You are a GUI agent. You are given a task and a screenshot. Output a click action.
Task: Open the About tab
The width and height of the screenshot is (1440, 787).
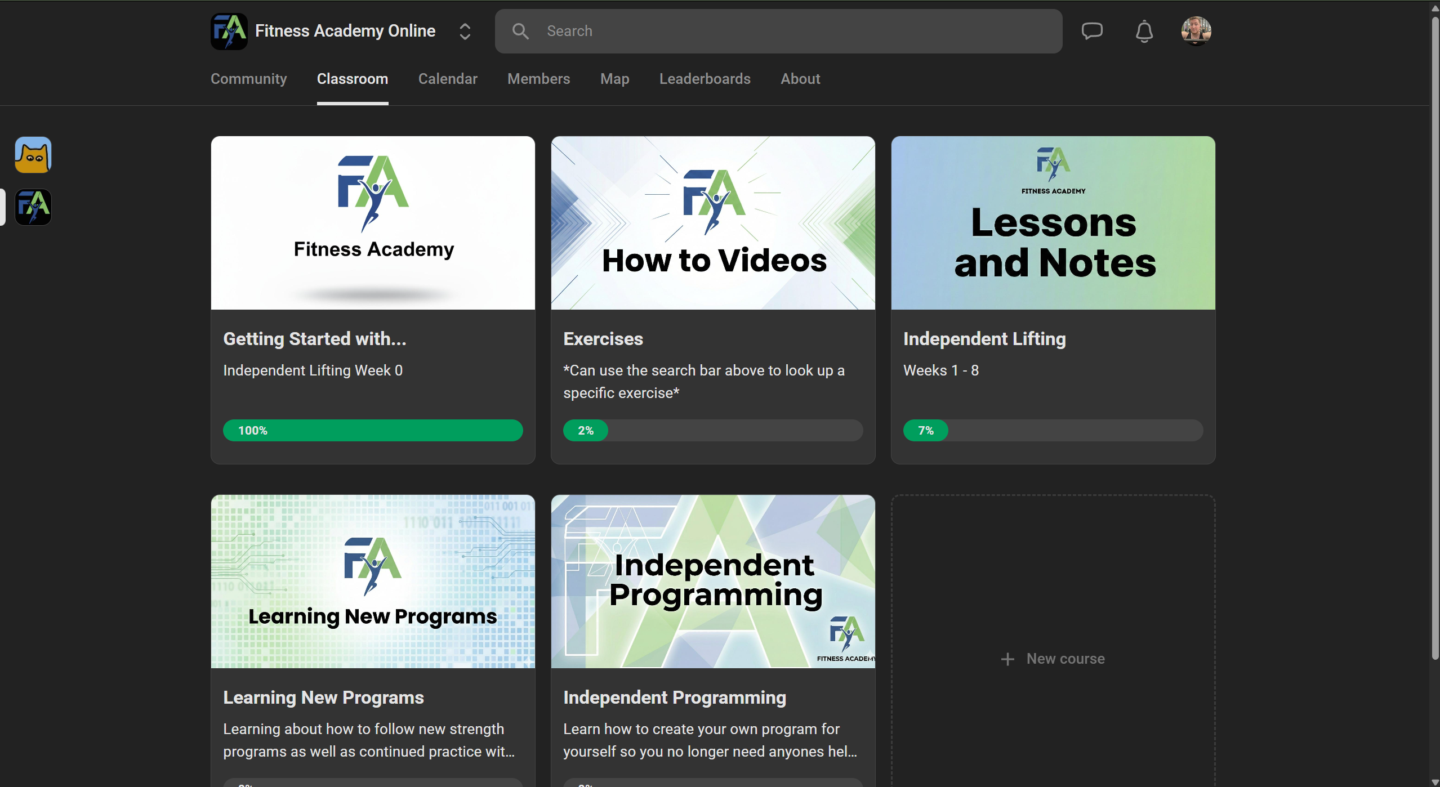pos(801,79)
